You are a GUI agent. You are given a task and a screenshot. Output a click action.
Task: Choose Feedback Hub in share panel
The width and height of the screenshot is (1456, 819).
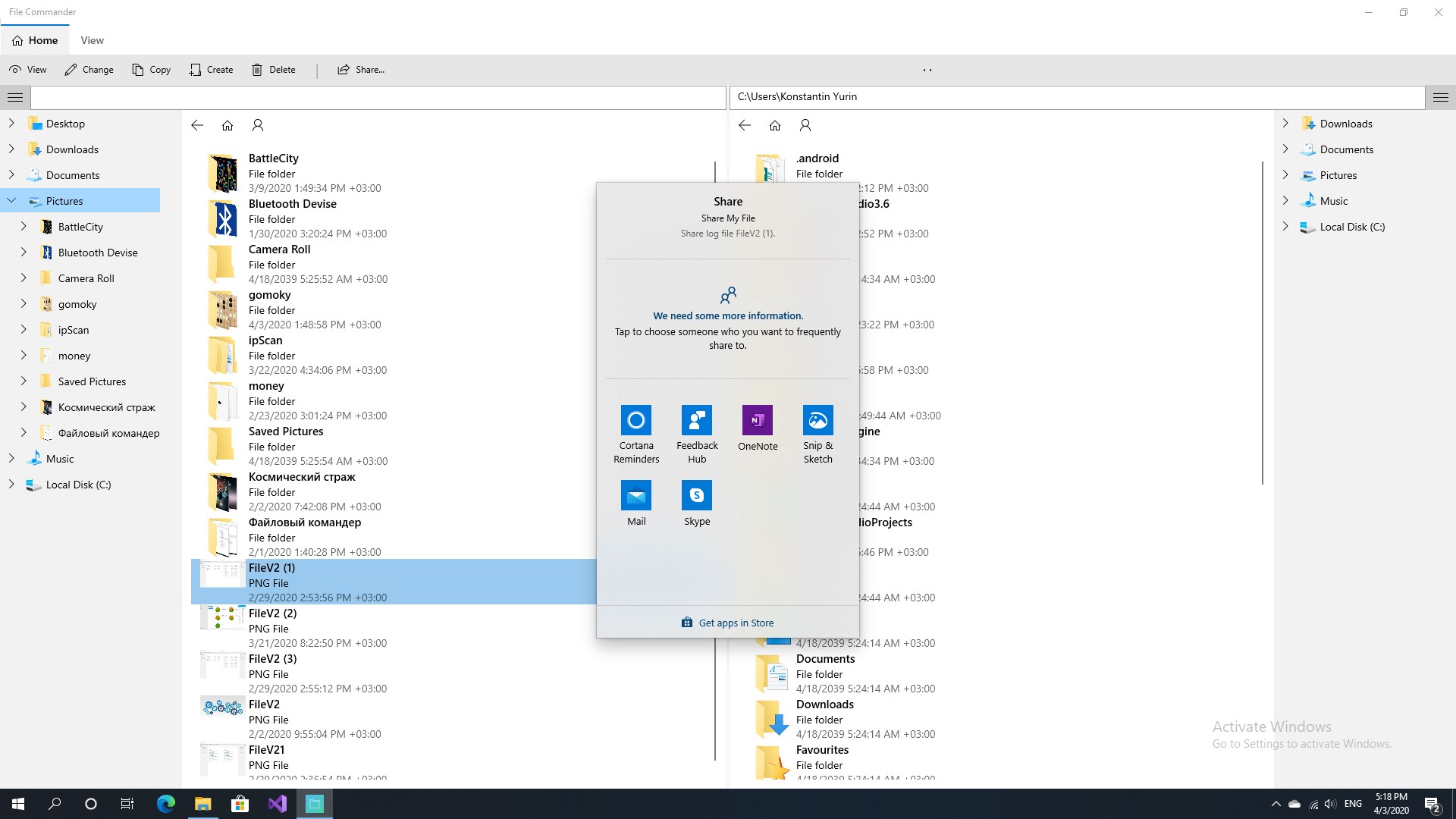(697, 435)
